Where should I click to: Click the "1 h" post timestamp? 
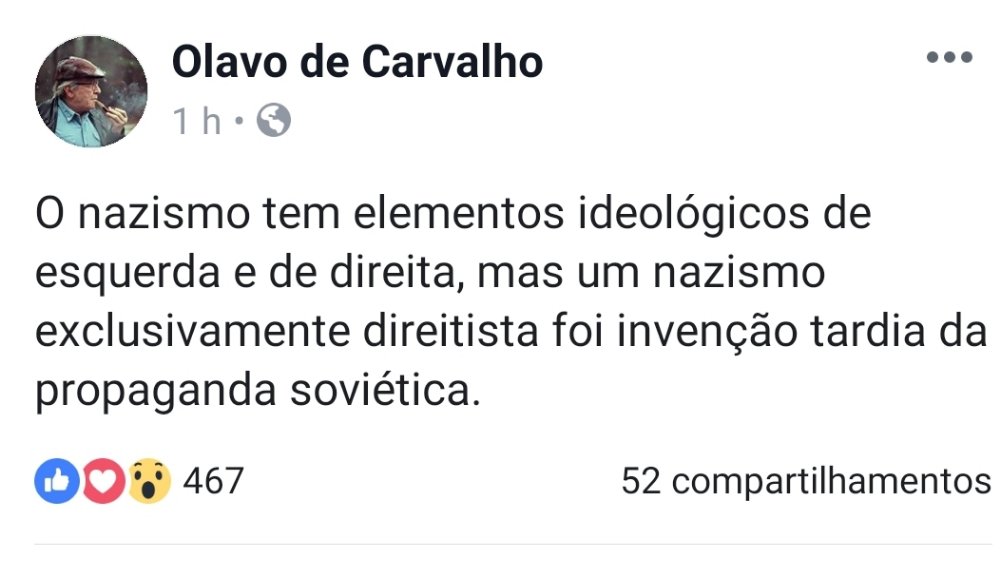click(x=196, y=122)
